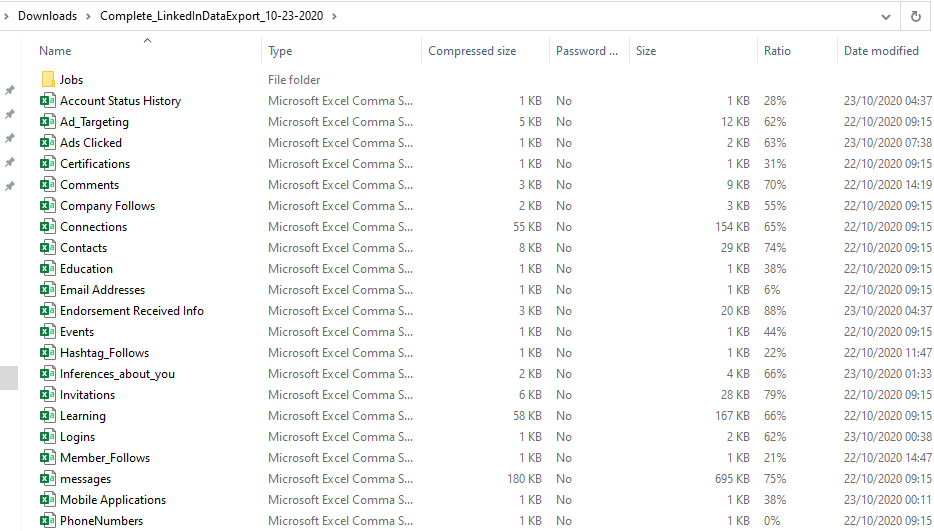Select the Logins CSV file icon

point(48,436)
